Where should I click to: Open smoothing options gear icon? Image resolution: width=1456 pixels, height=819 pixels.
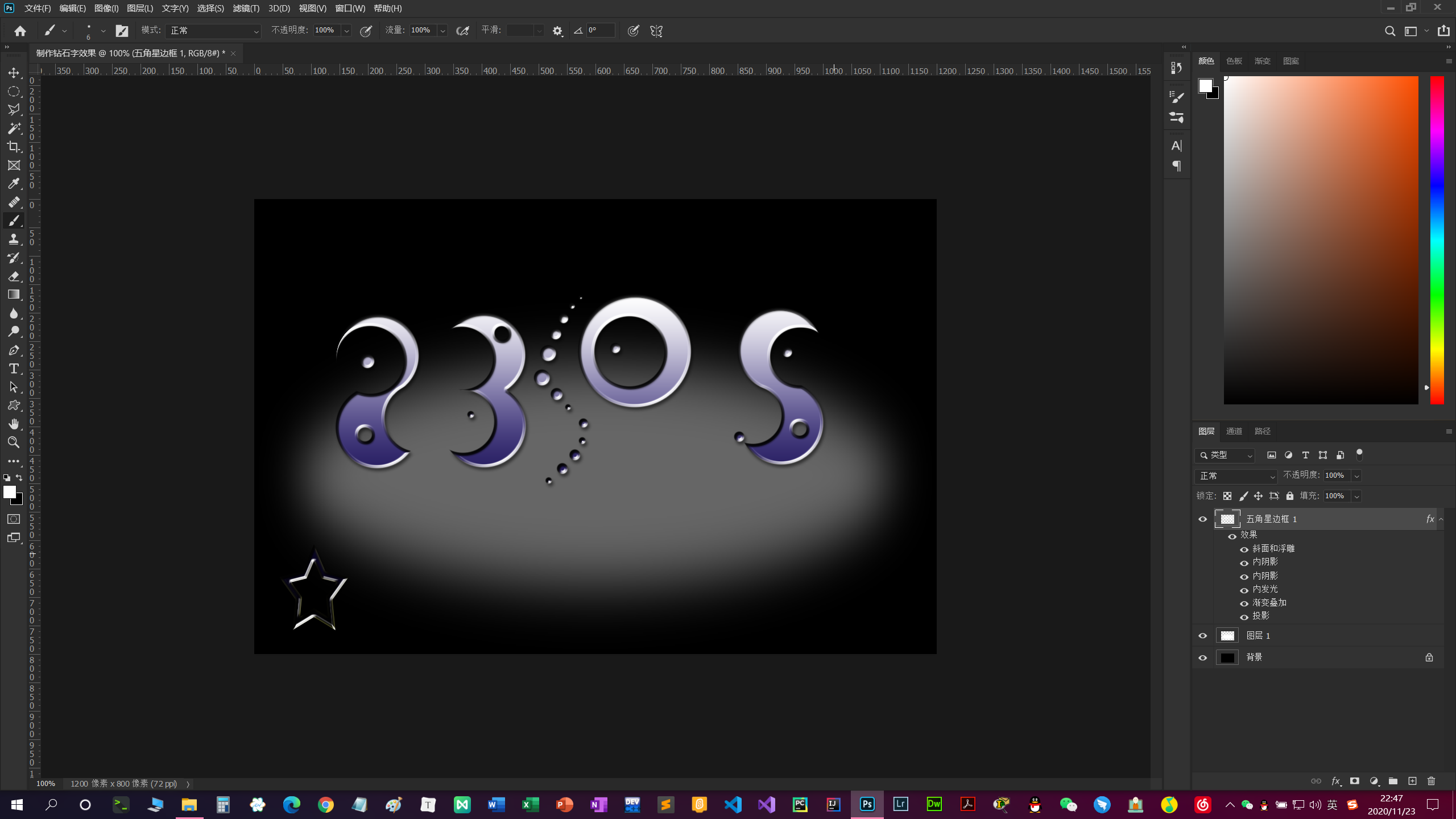[557, 31]
